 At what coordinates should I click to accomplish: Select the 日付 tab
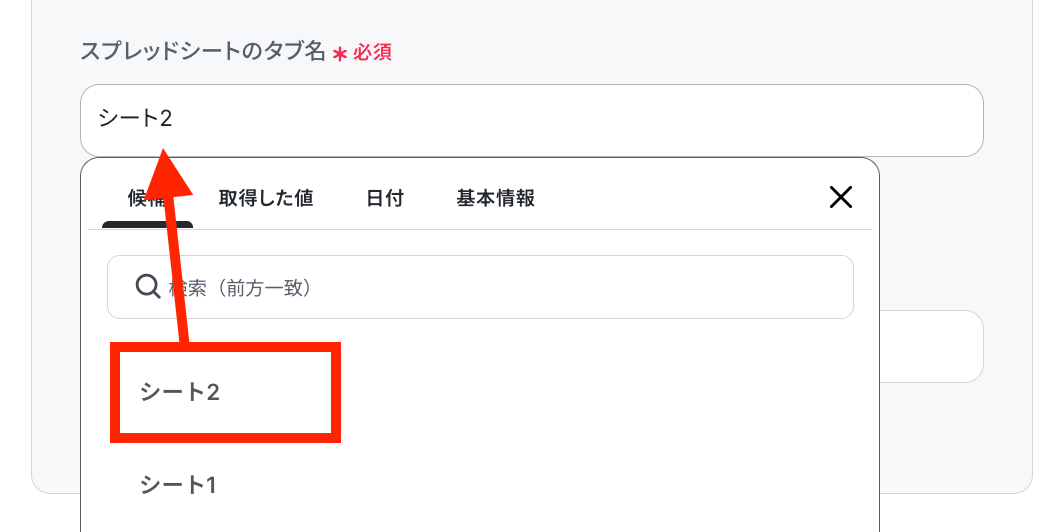[385, 198]
